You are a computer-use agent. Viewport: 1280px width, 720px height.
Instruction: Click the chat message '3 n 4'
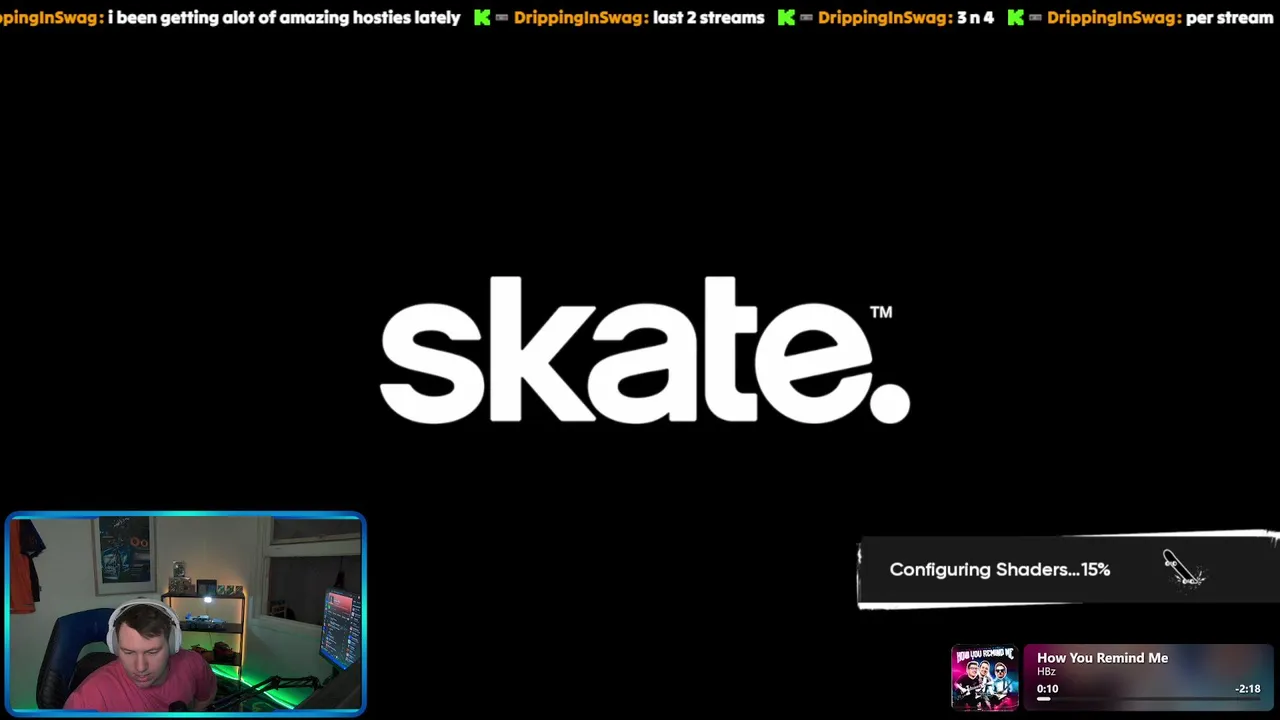[975, 17]
